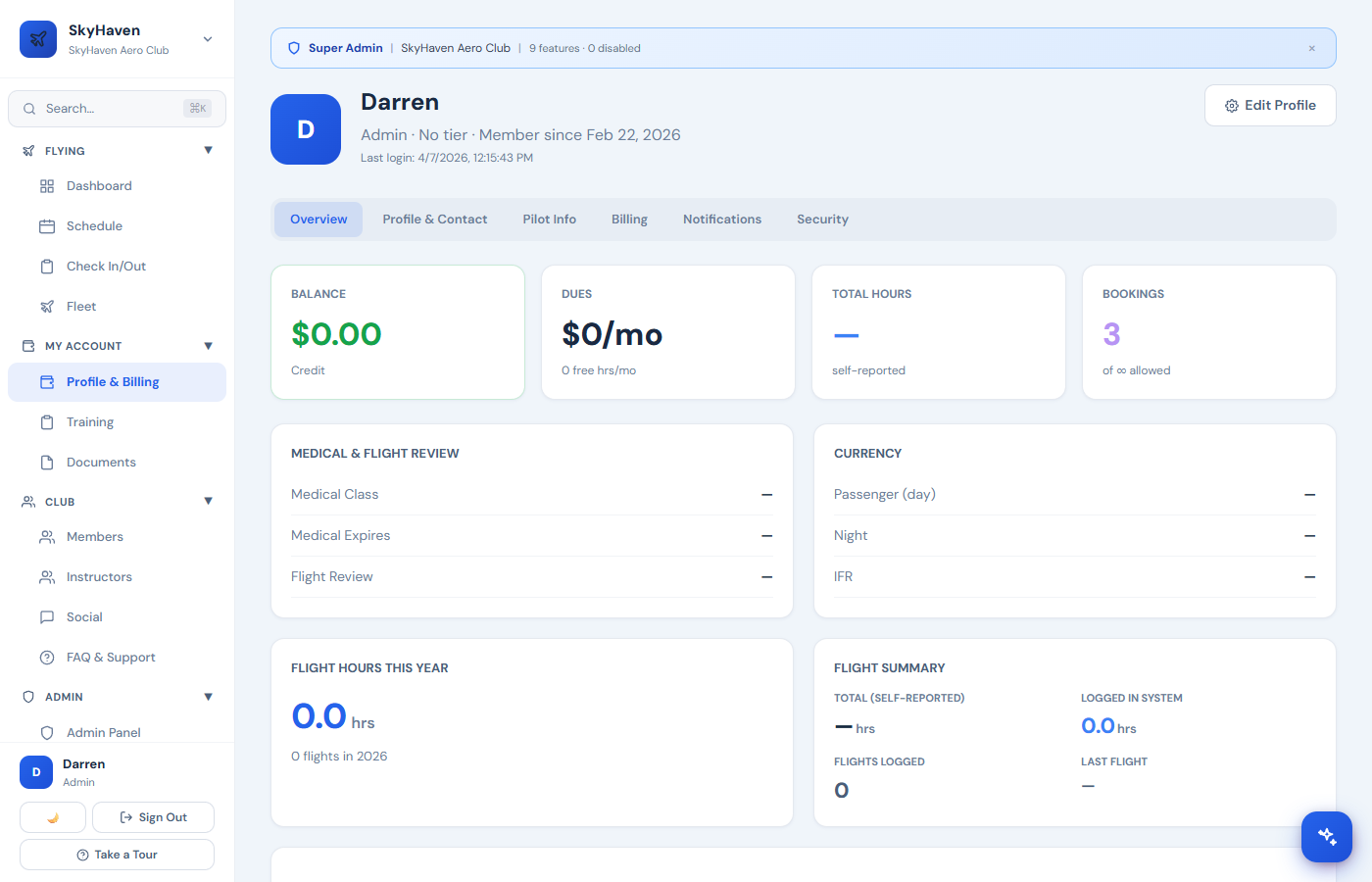Image resolution: width=1372 pixels, height=882 pixels.
Task: Collapse the MY ACCOUNT section
Action: click(208, 345)
